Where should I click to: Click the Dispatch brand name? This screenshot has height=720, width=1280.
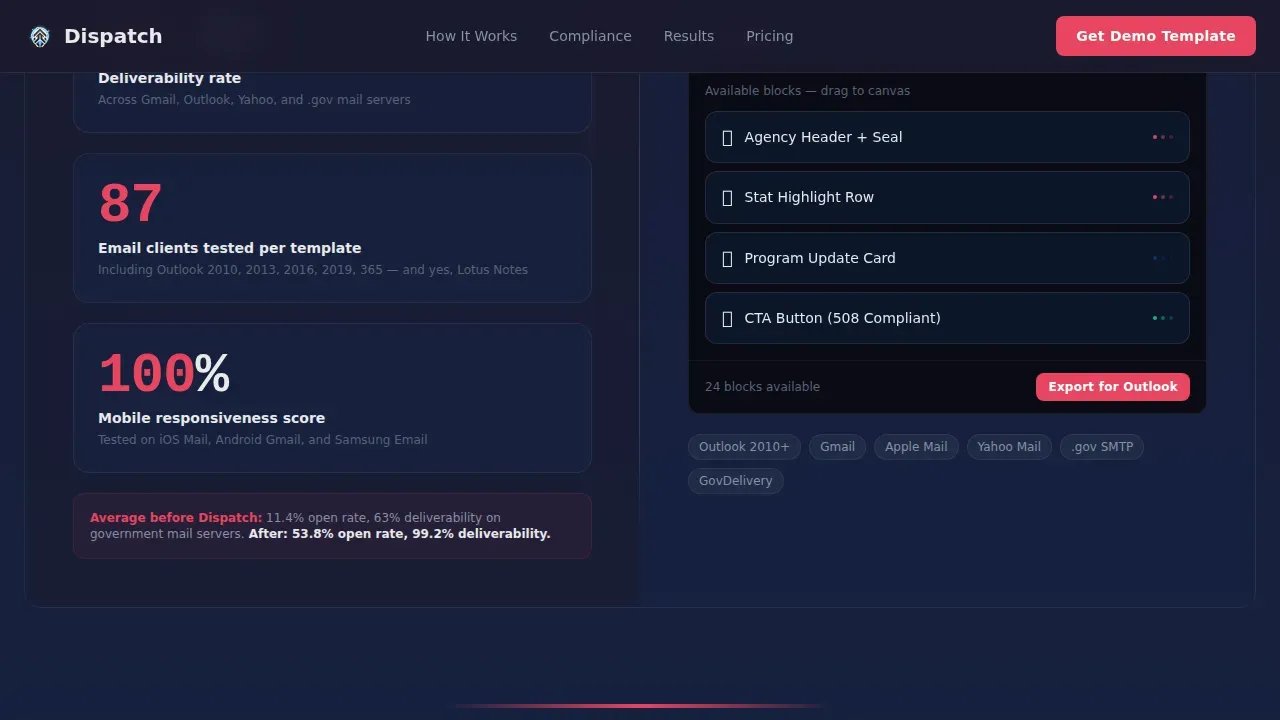(x=113, y=36)
